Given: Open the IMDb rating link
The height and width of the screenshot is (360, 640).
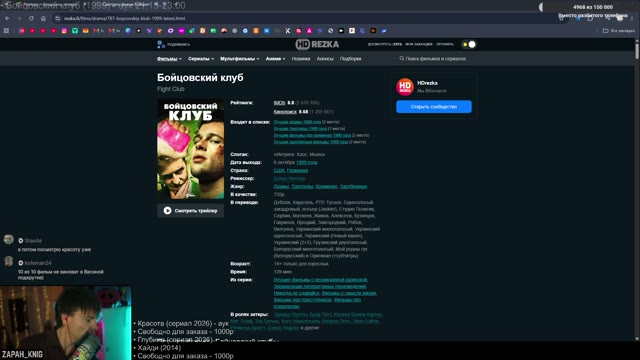Looking at the screenshot, I should [x=279, y=103].
